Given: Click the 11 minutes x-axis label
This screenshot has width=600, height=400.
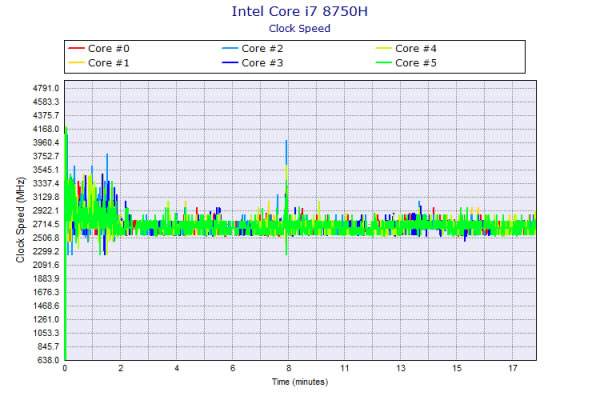Looking at the screenshot, I should (x=345, y=368).
